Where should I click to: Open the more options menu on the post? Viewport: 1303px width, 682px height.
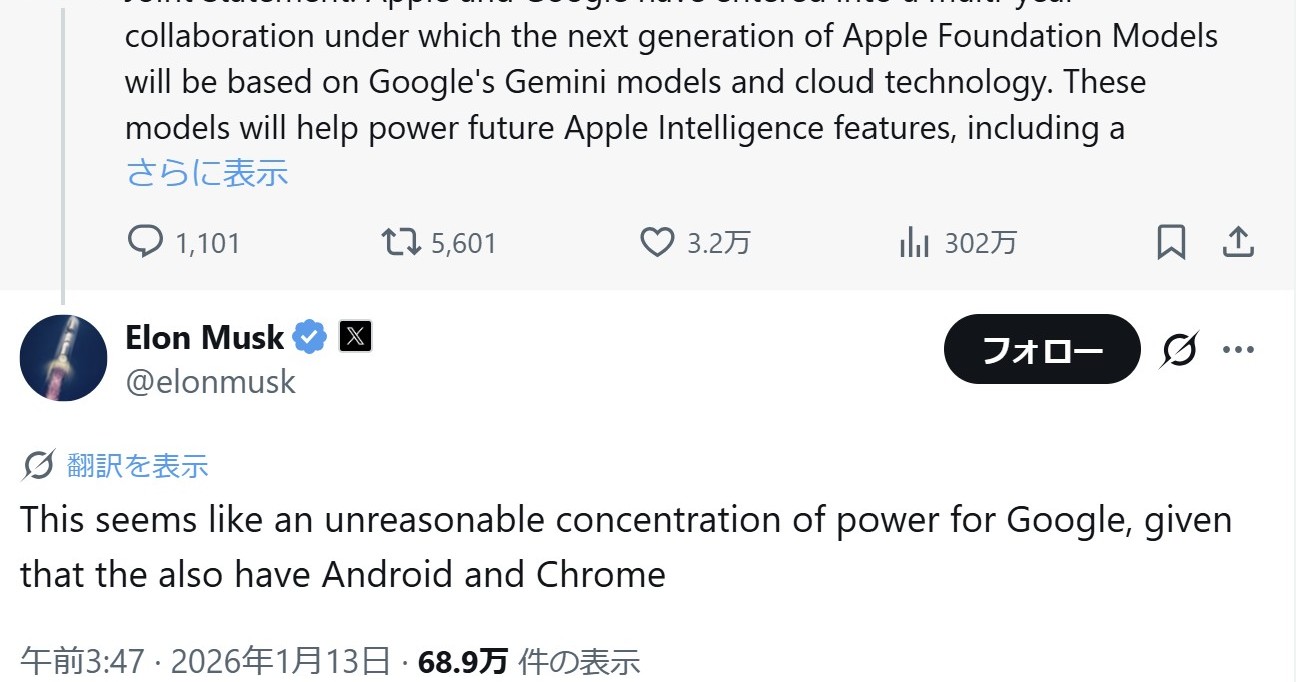click(x=1239, y=349)
